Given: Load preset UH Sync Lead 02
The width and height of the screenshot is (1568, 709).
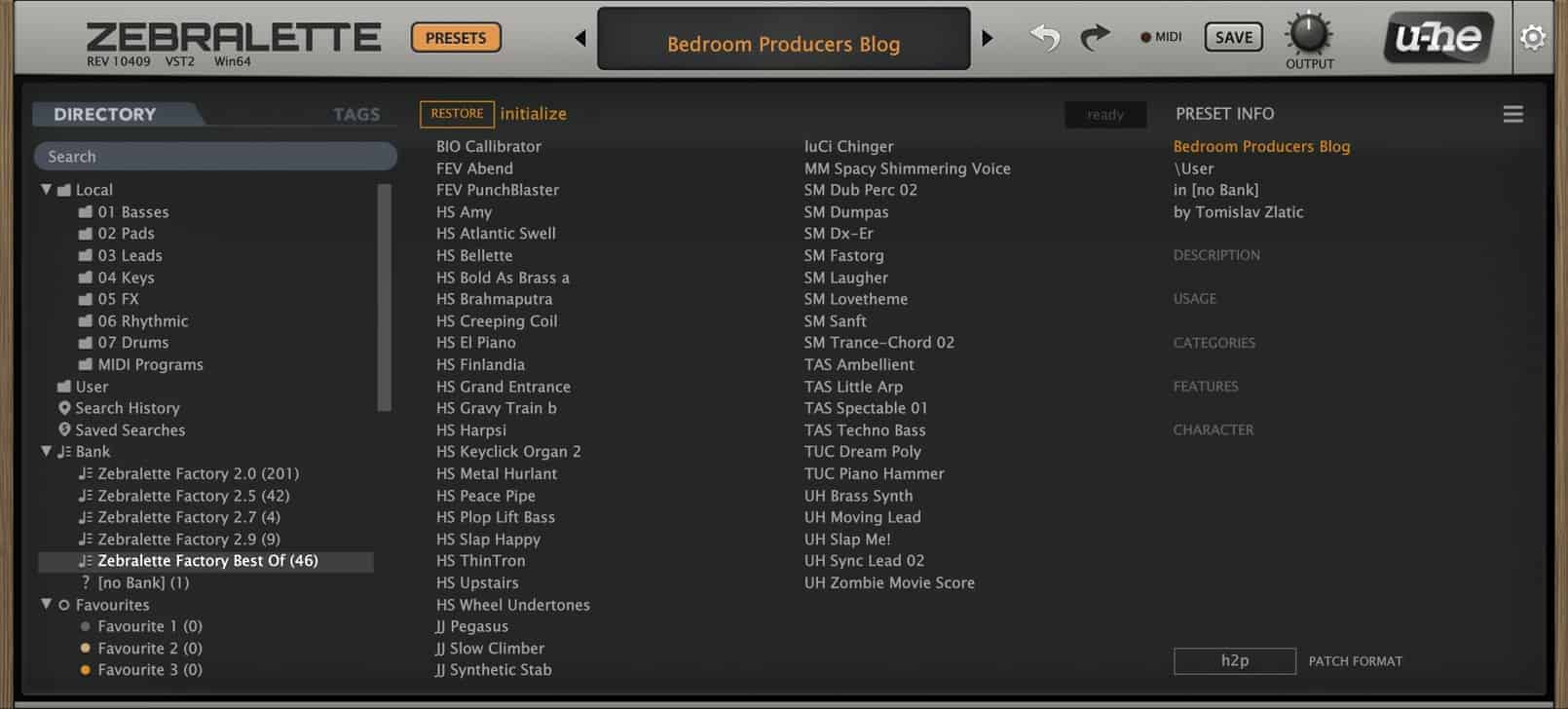Looking at the screenshot, I should [864, 561].
